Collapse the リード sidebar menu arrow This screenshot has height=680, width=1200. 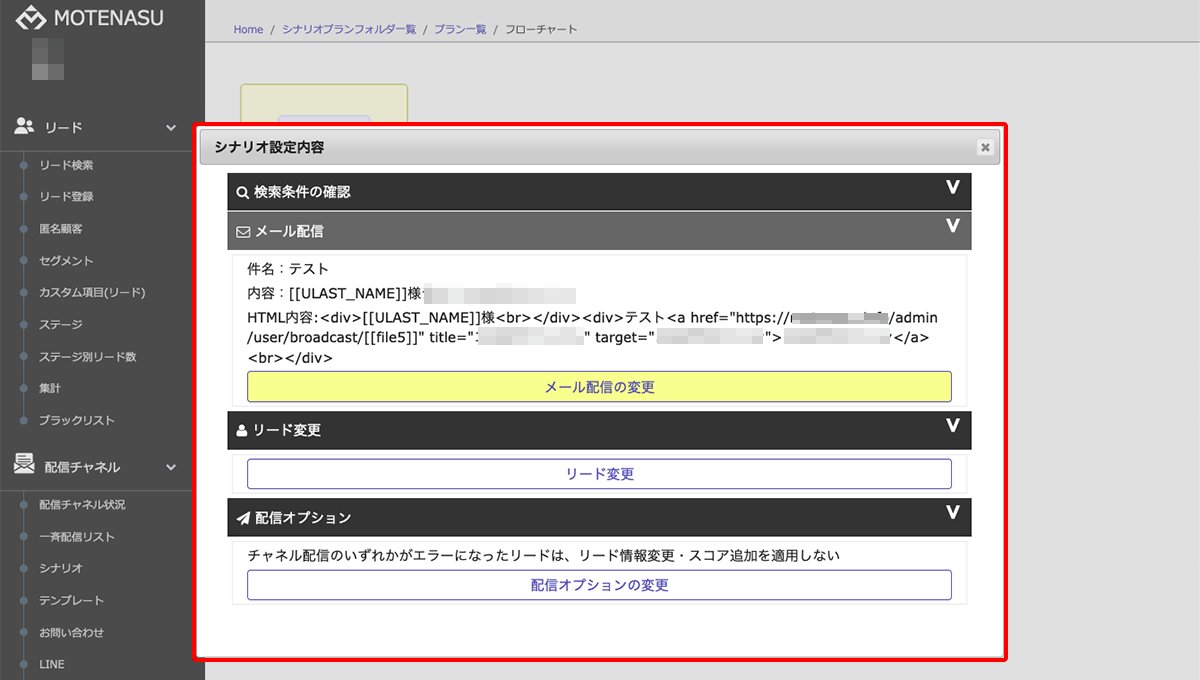pyautogui.click(x=171, y=128)
